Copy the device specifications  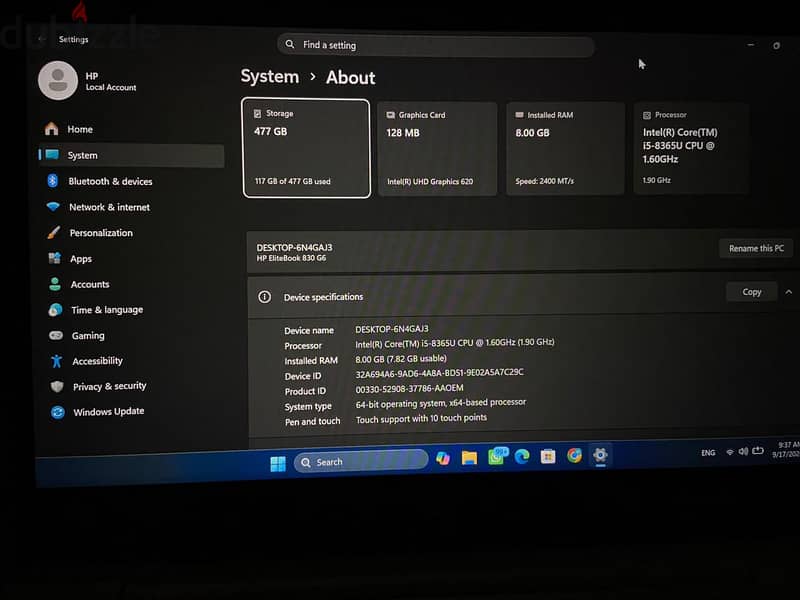pyautogui.click(x=752, y=292)
